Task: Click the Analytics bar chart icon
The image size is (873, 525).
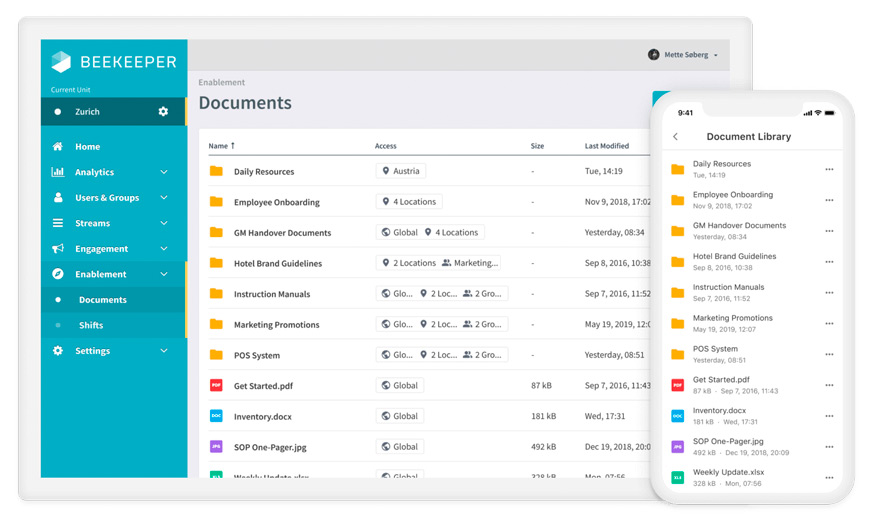Action: coord(58,172)
